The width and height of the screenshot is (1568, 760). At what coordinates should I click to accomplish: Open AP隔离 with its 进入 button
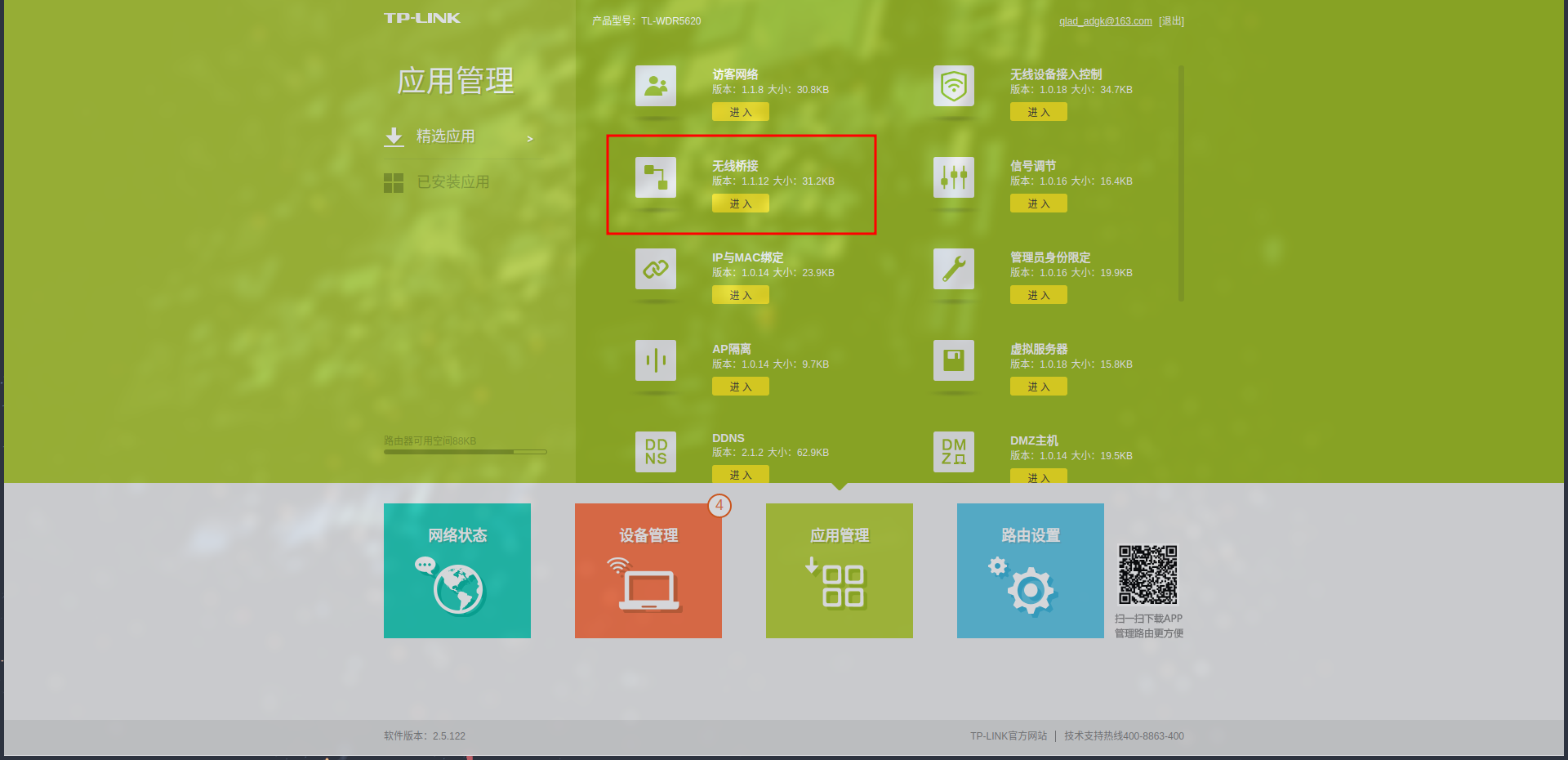(741, 387)
